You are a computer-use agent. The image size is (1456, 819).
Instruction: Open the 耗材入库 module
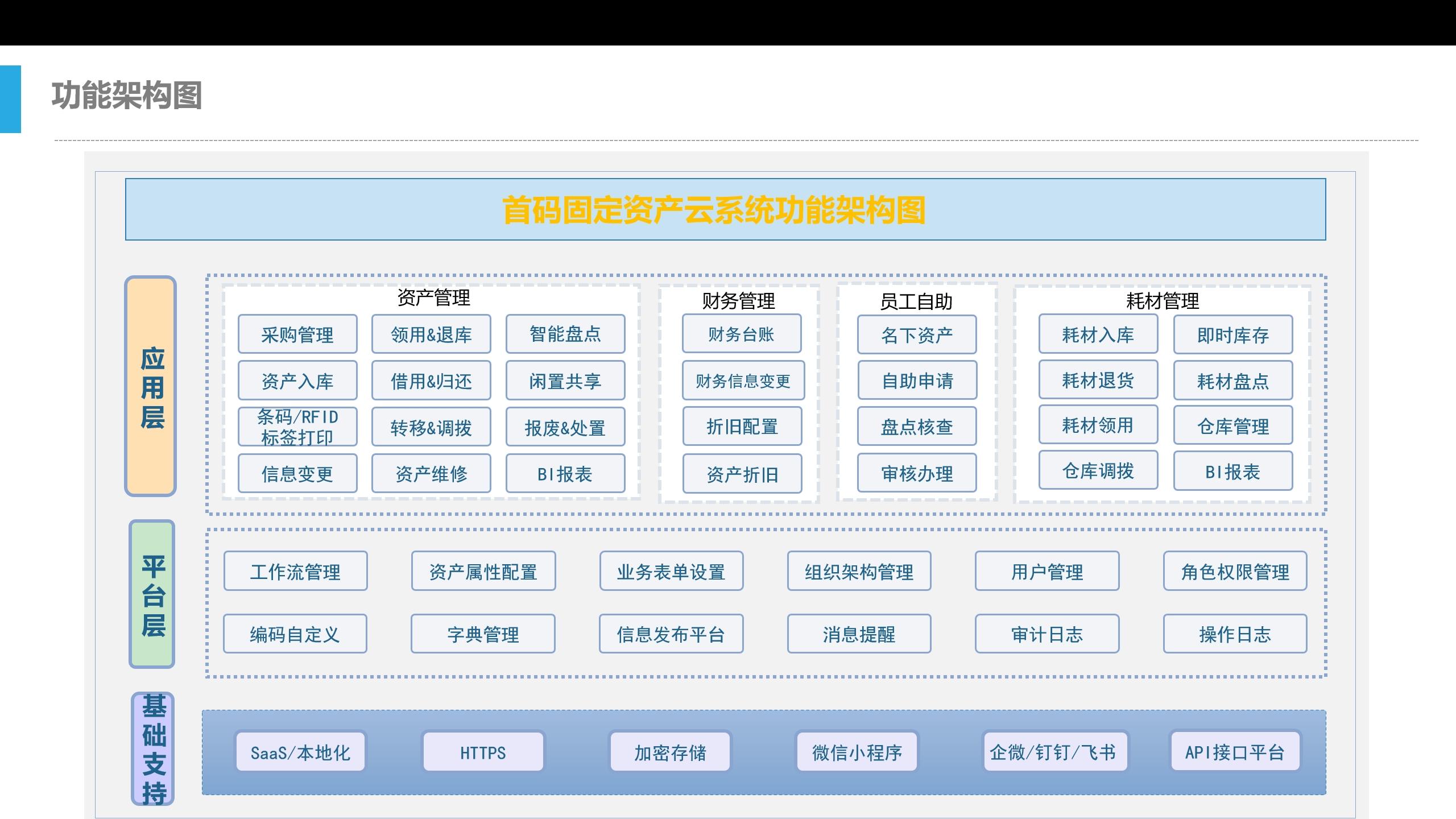point(1098,334)
